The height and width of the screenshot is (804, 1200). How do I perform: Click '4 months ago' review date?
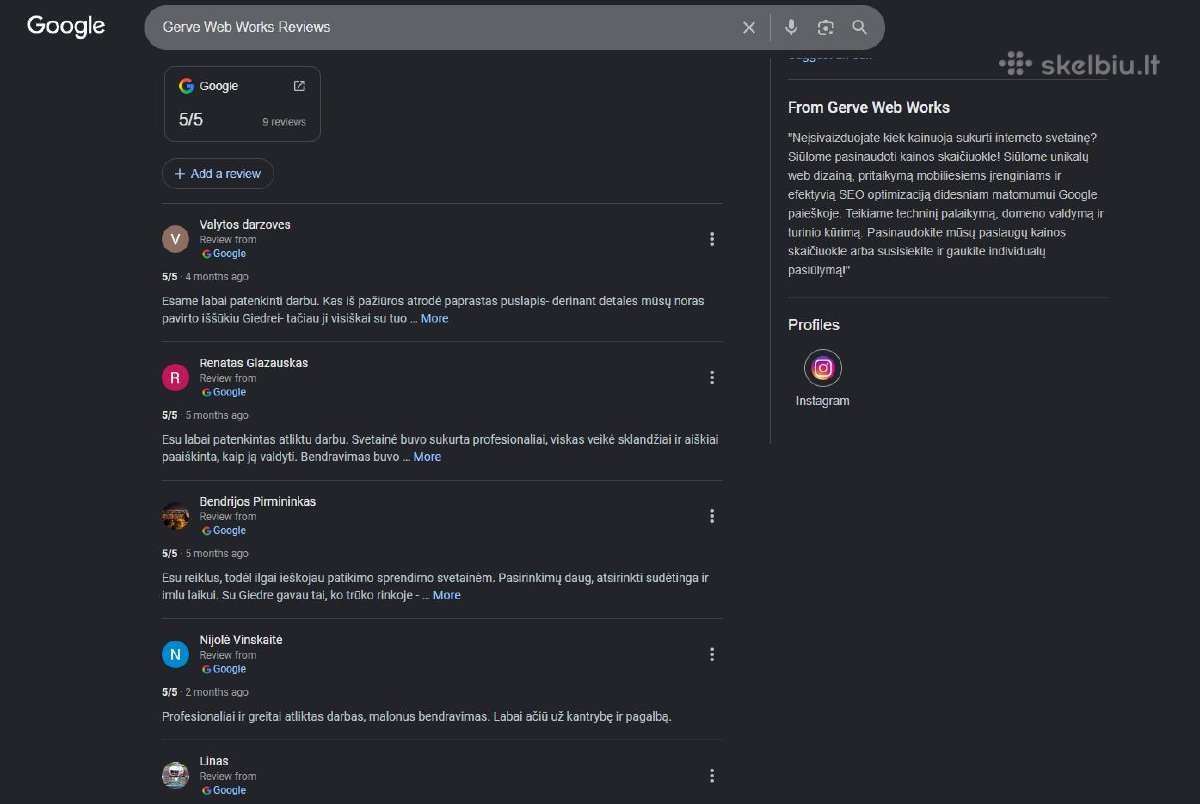coord(217,277)
